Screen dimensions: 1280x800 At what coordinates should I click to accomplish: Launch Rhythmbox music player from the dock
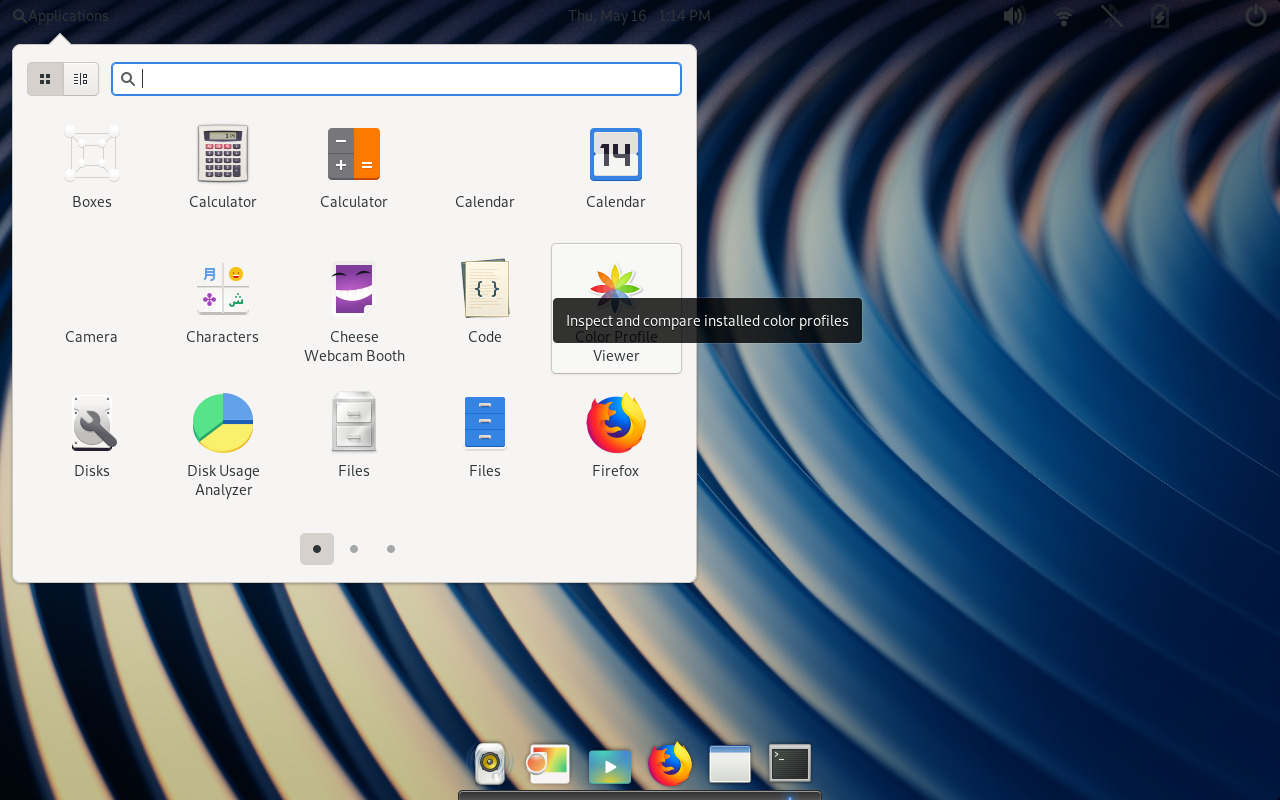(x=490, y=763)
